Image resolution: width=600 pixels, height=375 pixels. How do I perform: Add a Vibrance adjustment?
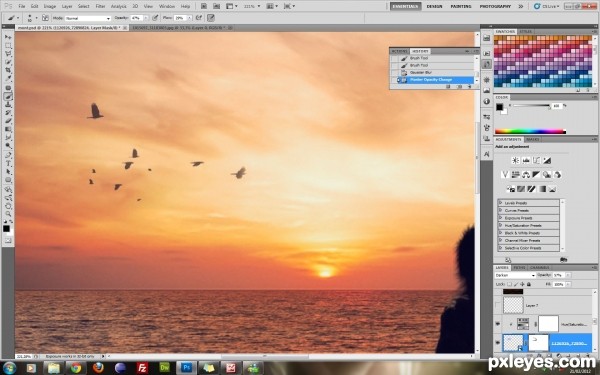coord(505,175)
